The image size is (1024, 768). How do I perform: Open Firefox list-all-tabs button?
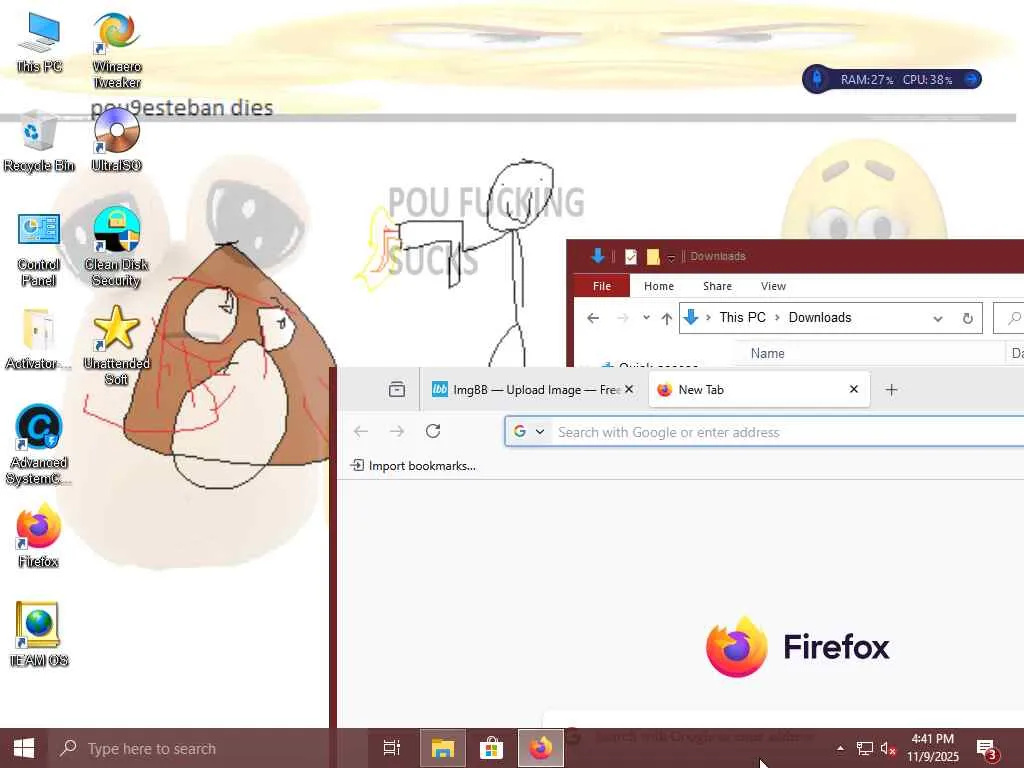pos(396,390)
